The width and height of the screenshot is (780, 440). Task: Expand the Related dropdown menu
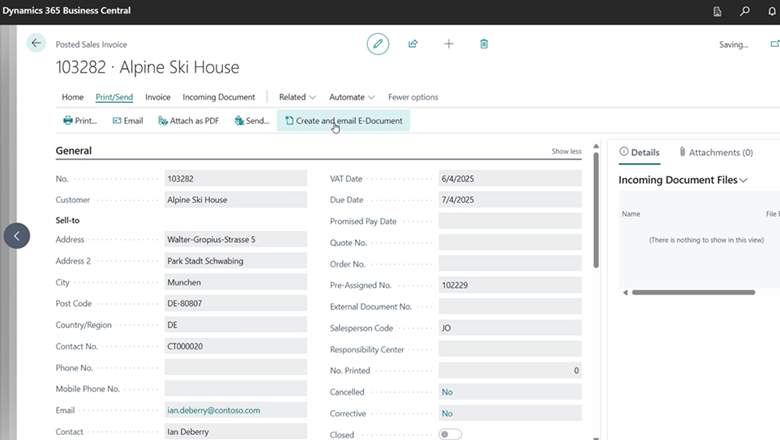click(x=297, y=97)
